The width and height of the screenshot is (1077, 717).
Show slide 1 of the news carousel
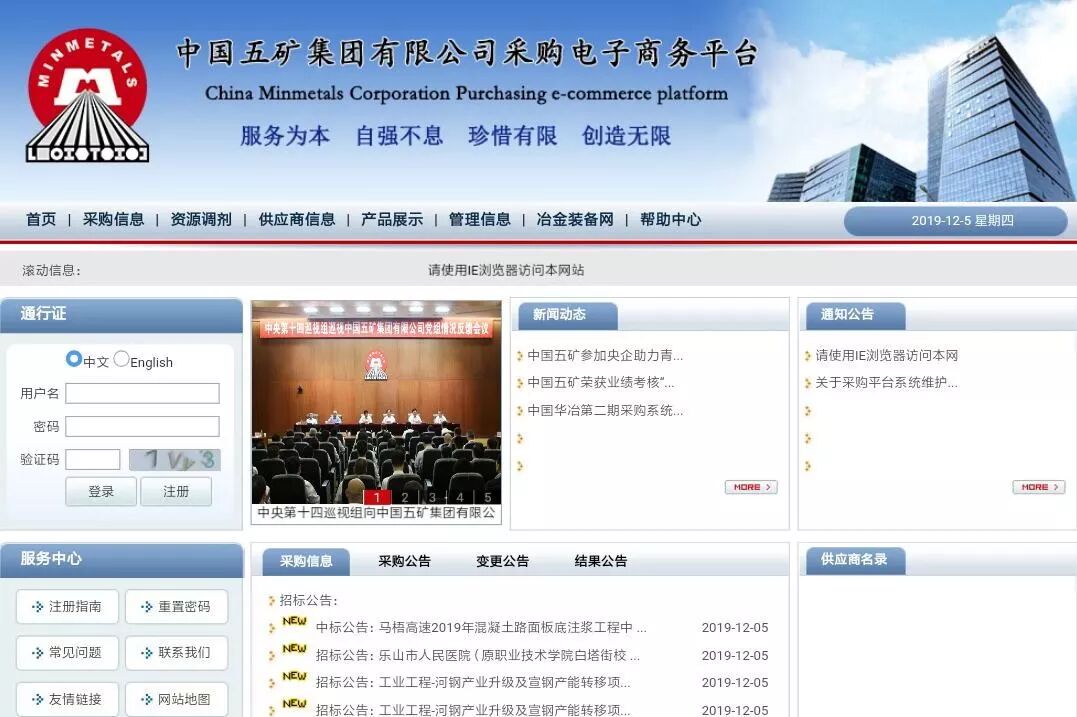point(376,497)
